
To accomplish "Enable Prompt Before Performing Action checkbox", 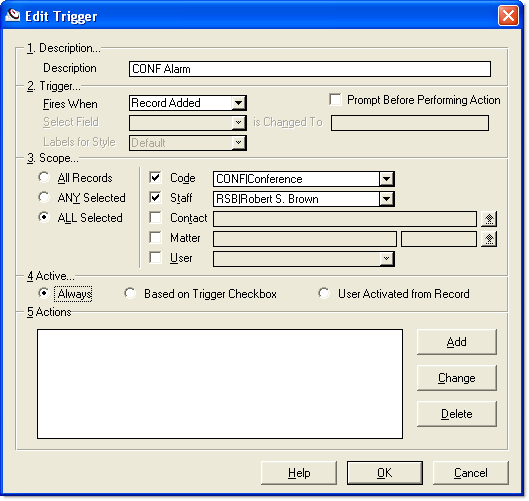I will [x=335, y=100].
